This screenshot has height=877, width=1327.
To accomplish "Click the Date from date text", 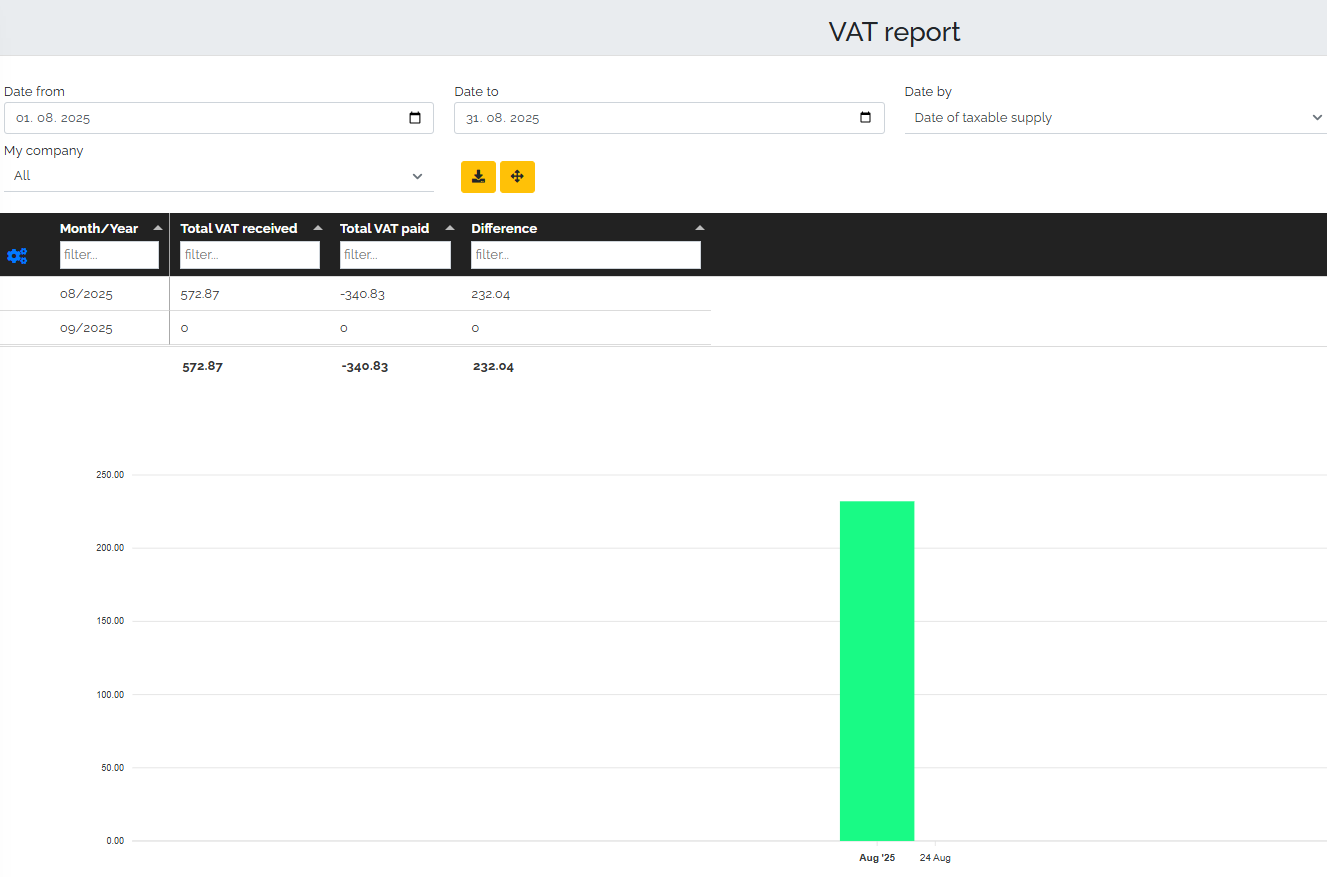I will 53,118.
